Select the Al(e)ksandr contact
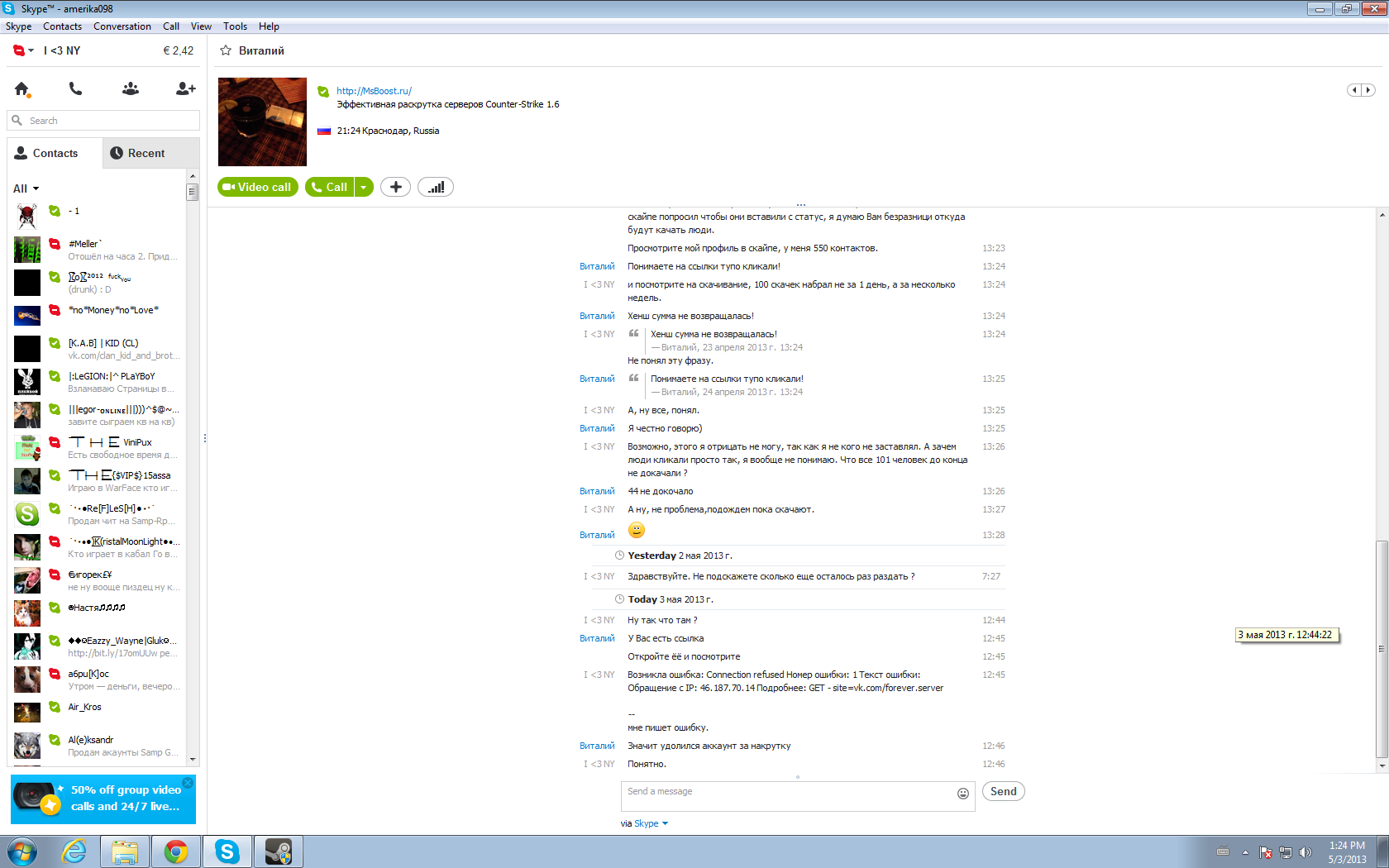 click(x=98, y=746)
